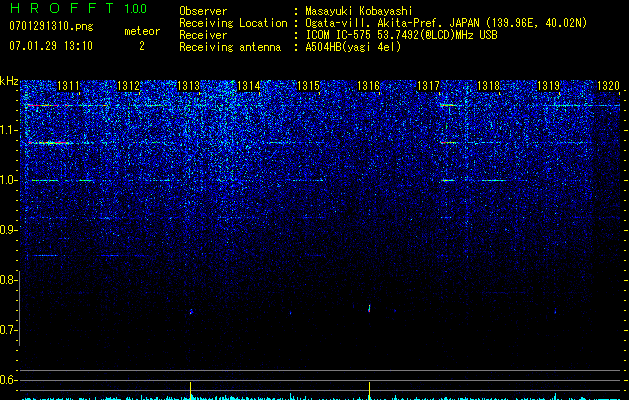This screenshot has height=400, width=629.
Task: Click the 0701291310.png filename label
Action: point(51,26)
